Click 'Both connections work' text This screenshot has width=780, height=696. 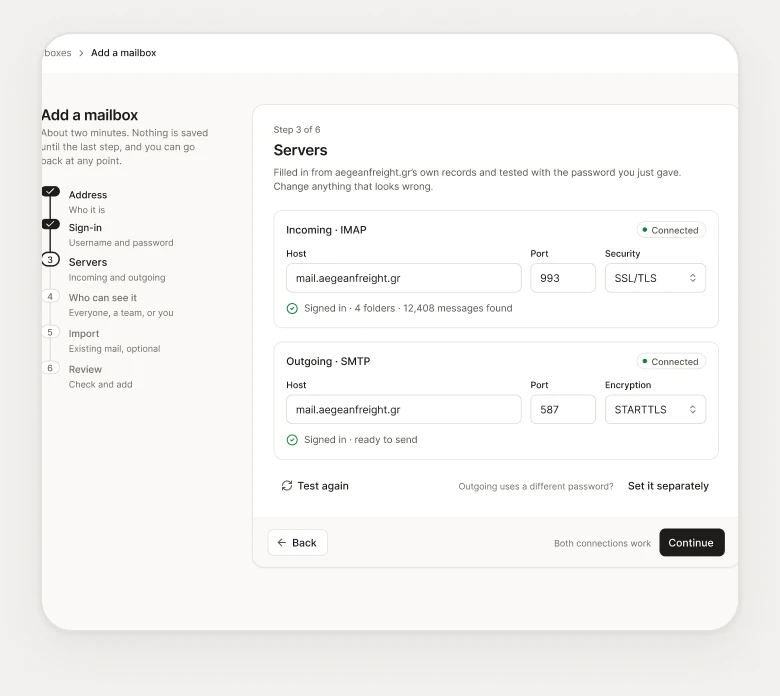602,543
